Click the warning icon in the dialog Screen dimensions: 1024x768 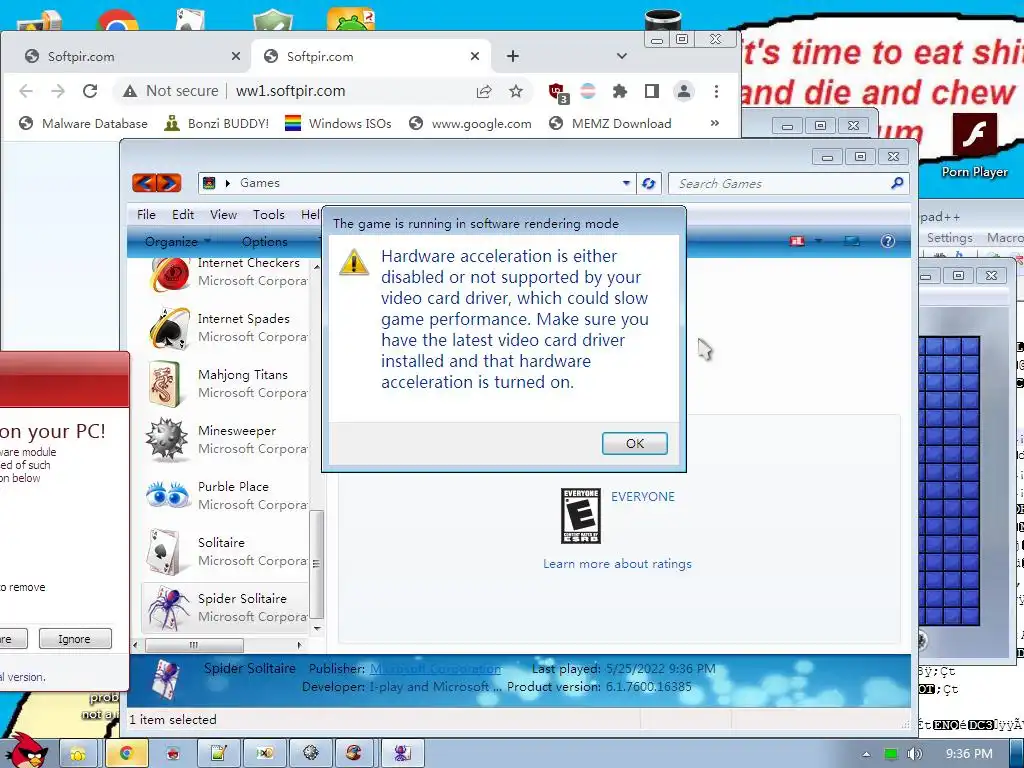tap(353, 262)
